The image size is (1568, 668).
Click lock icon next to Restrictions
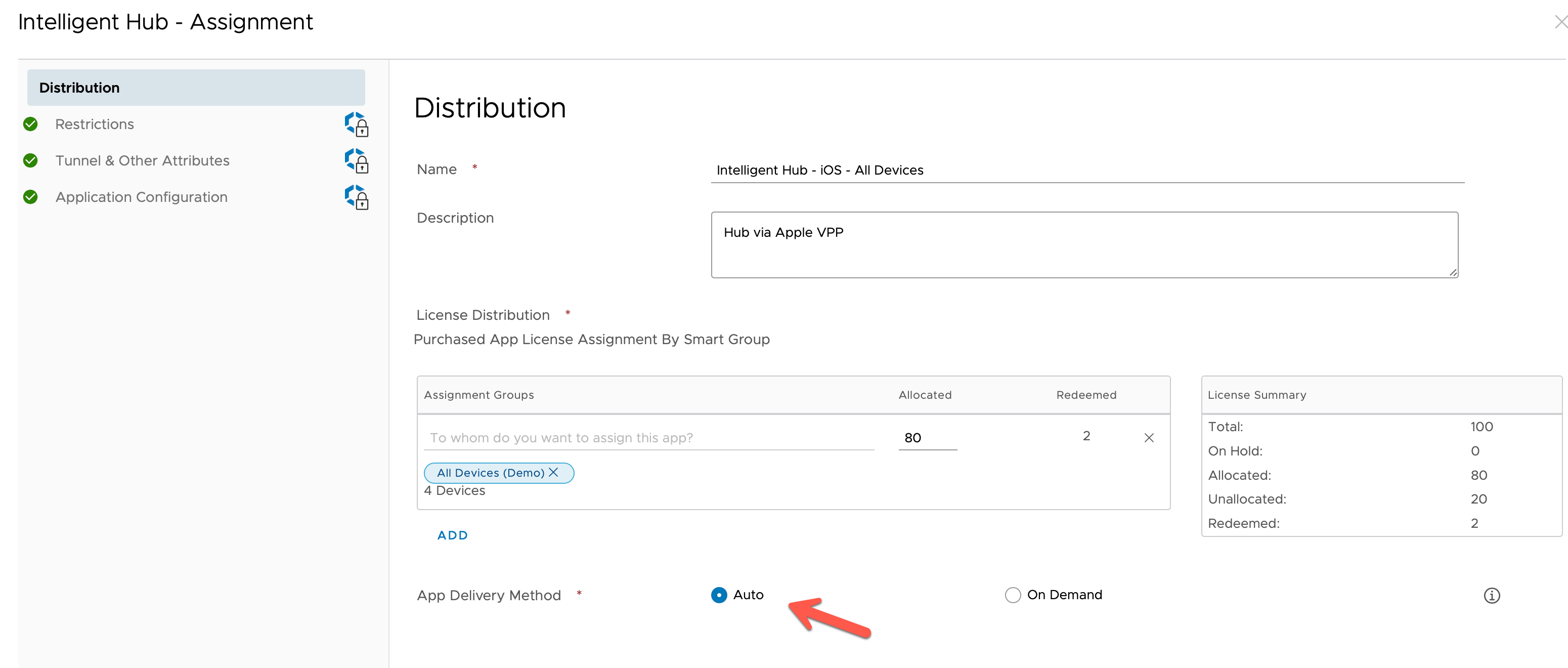coord(357,124)
